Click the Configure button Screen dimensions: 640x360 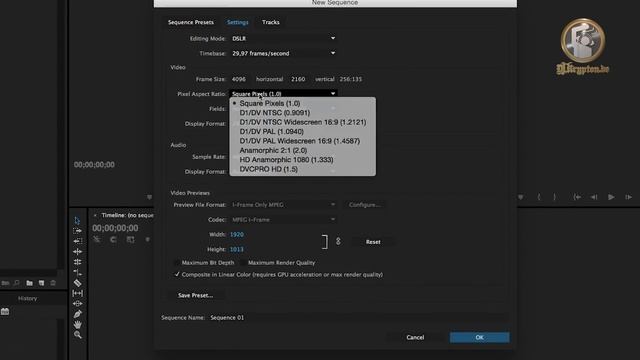pyautogui.click(x=364, y=205)
